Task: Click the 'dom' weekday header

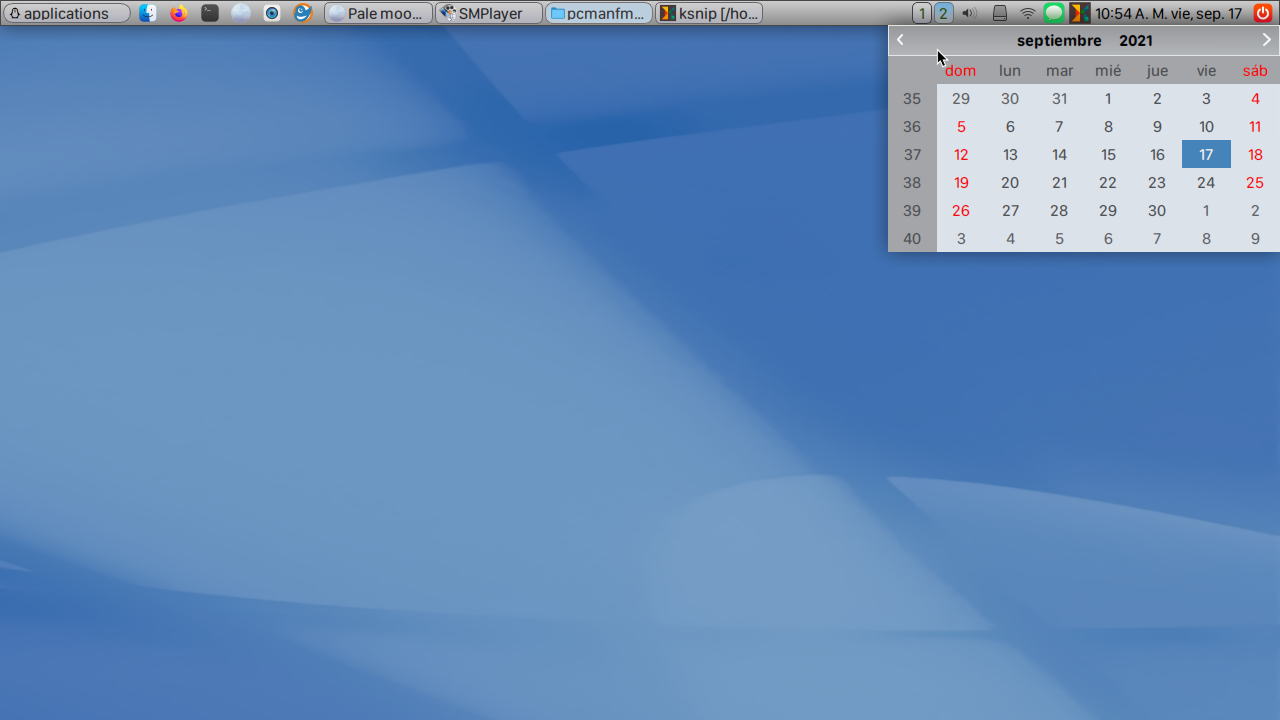Action: coord(961,70)
